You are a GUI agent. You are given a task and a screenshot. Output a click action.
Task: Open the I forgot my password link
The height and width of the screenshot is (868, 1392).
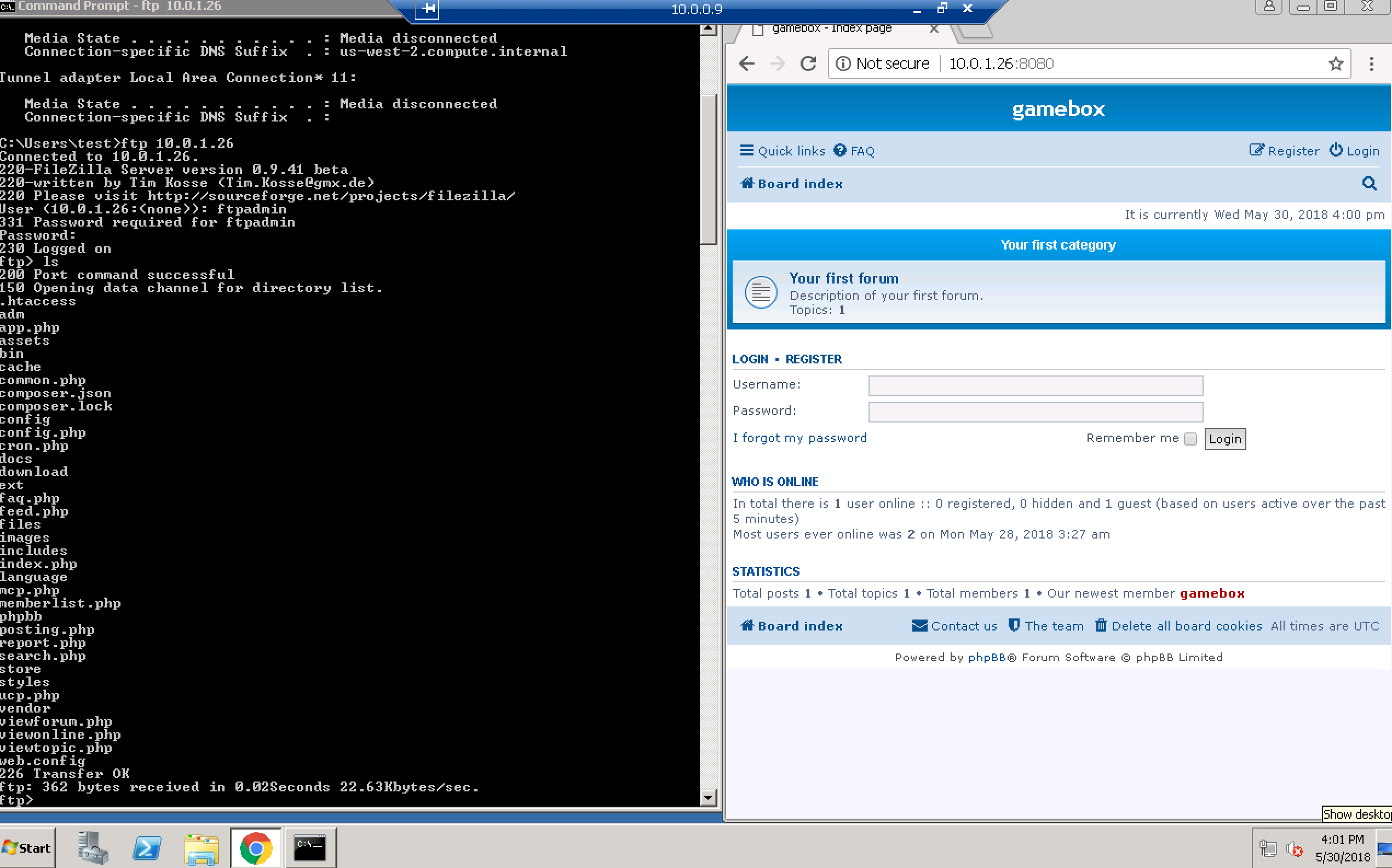(800, 438)
